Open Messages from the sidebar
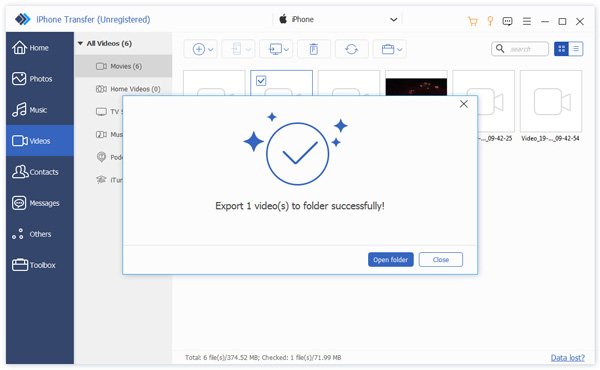 pos(39,203)
